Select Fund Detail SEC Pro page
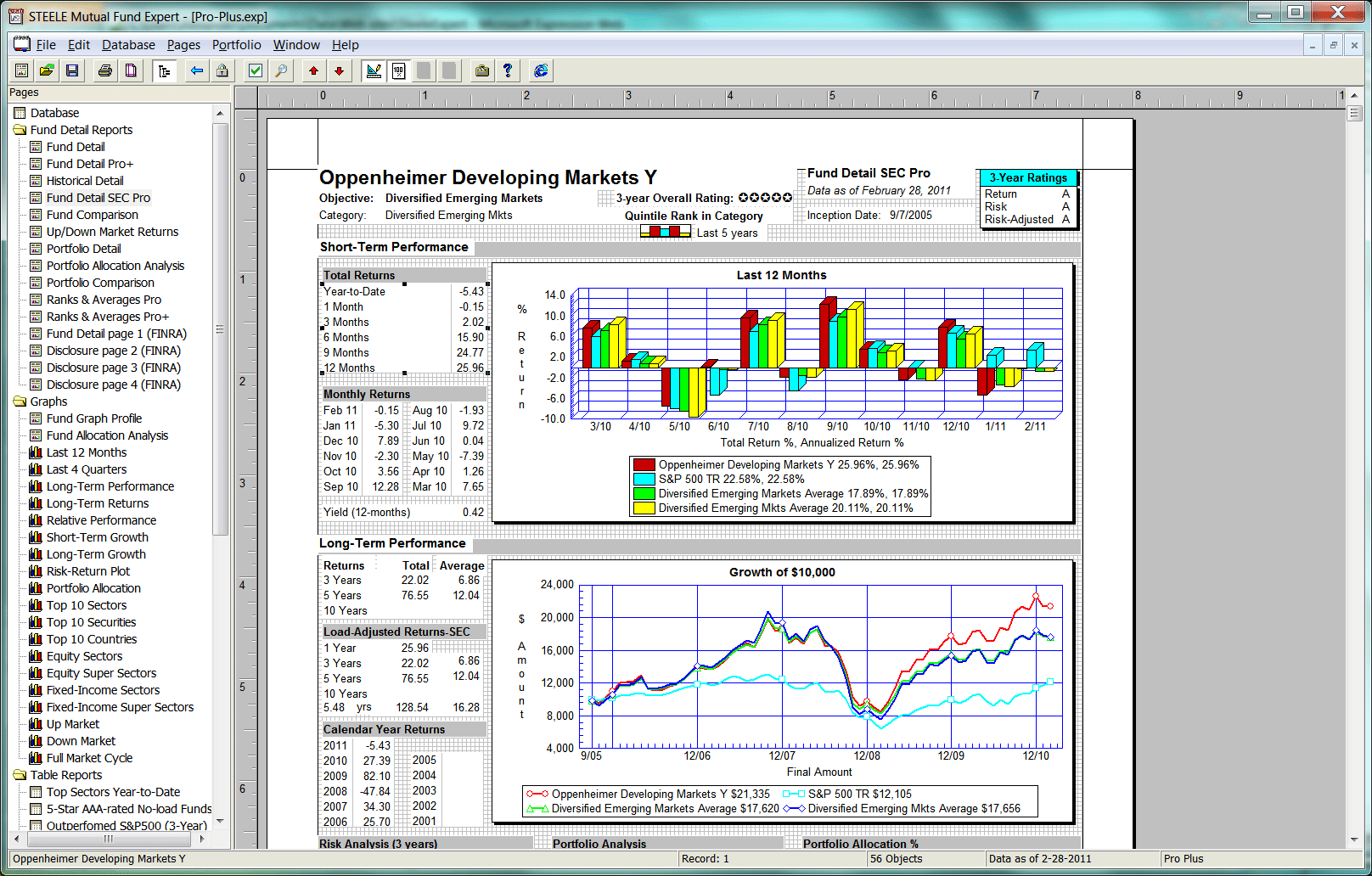 (x=98, y=198)
